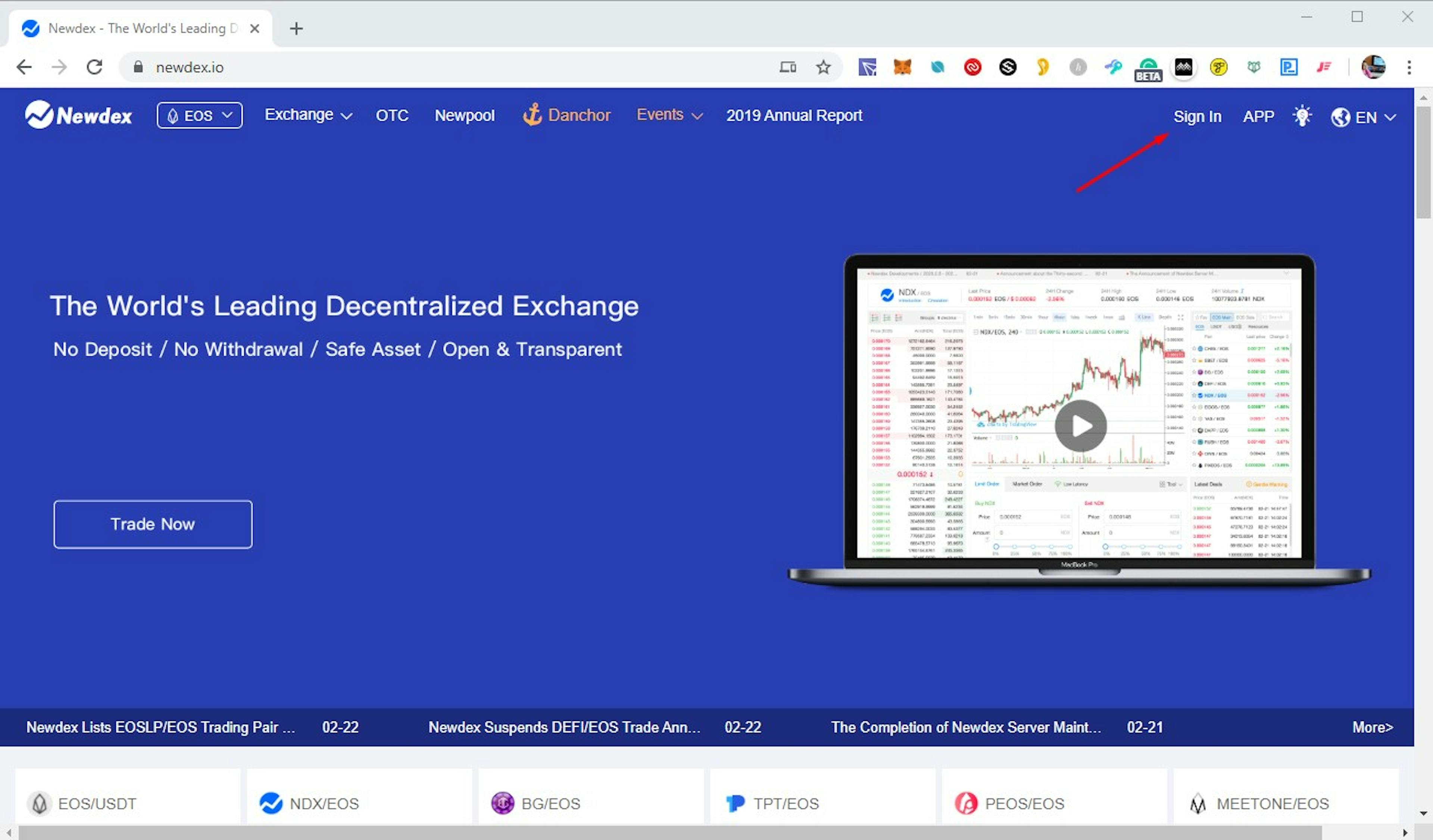1433x840 pixels.
Task: Open the Danchor link with anchor icon
Action: pos(566,115)
